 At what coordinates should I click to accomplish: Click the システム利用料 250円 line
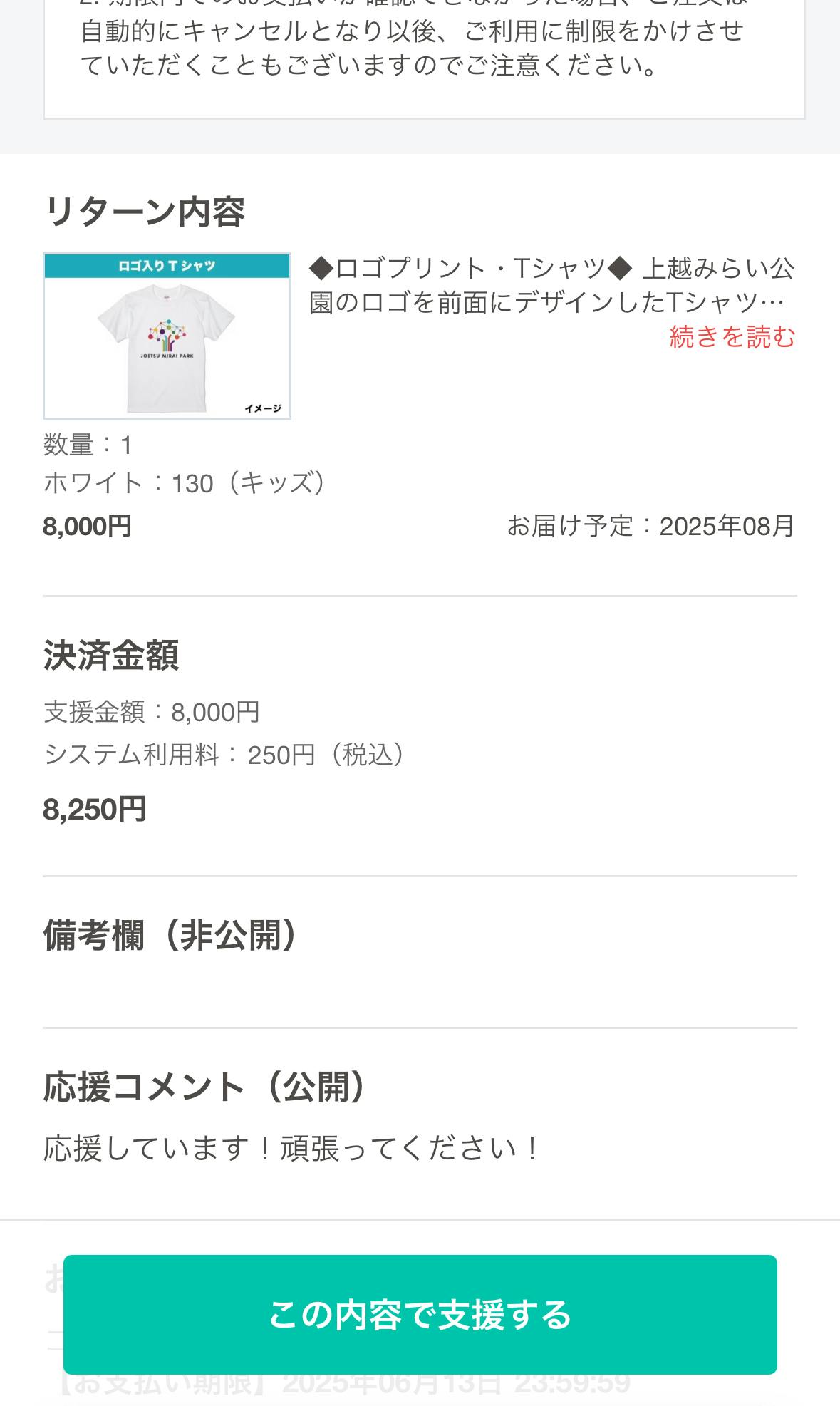click(224, 755)
